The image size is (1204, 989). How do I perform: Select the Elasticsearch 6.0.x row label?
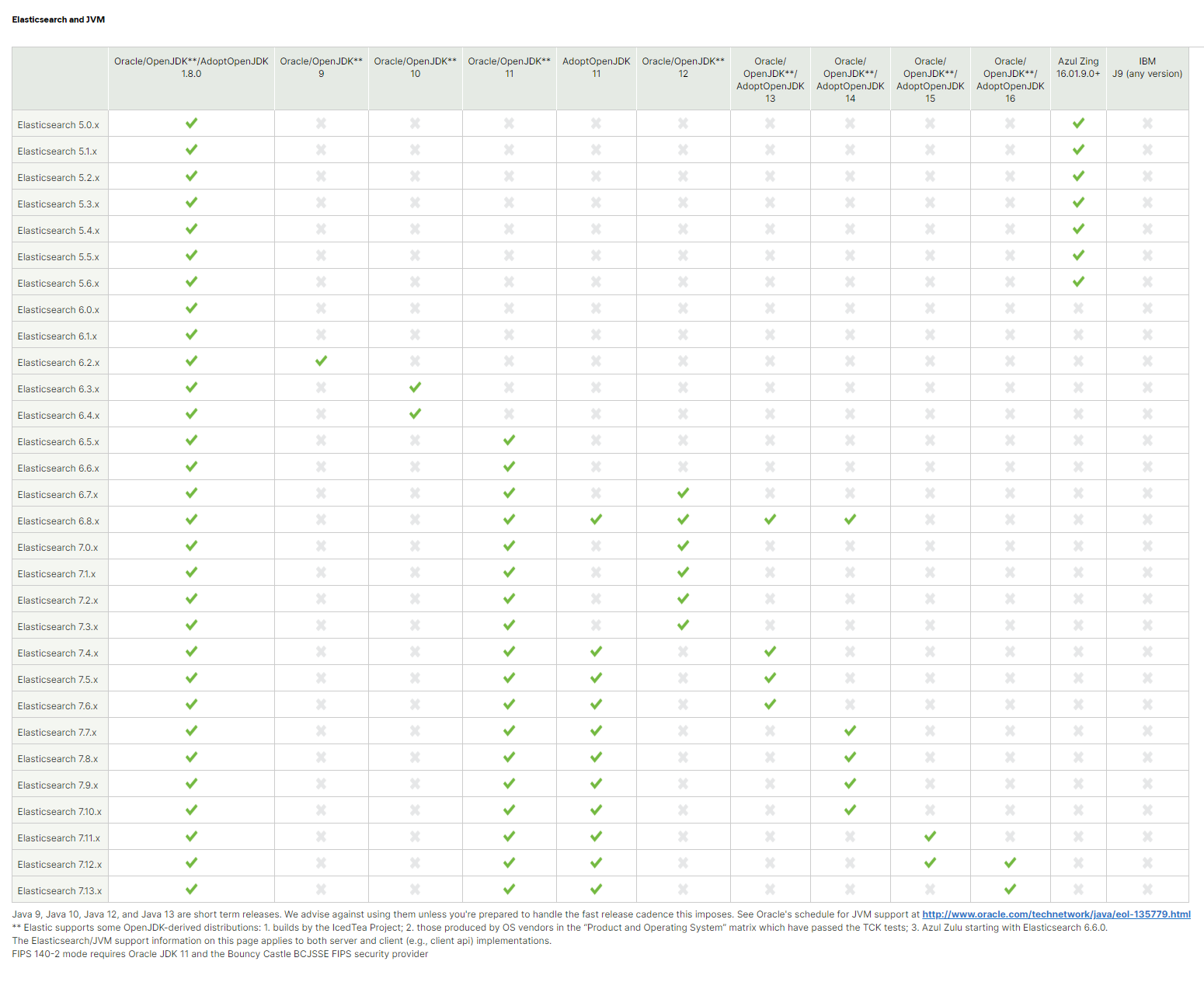point(58,310)
